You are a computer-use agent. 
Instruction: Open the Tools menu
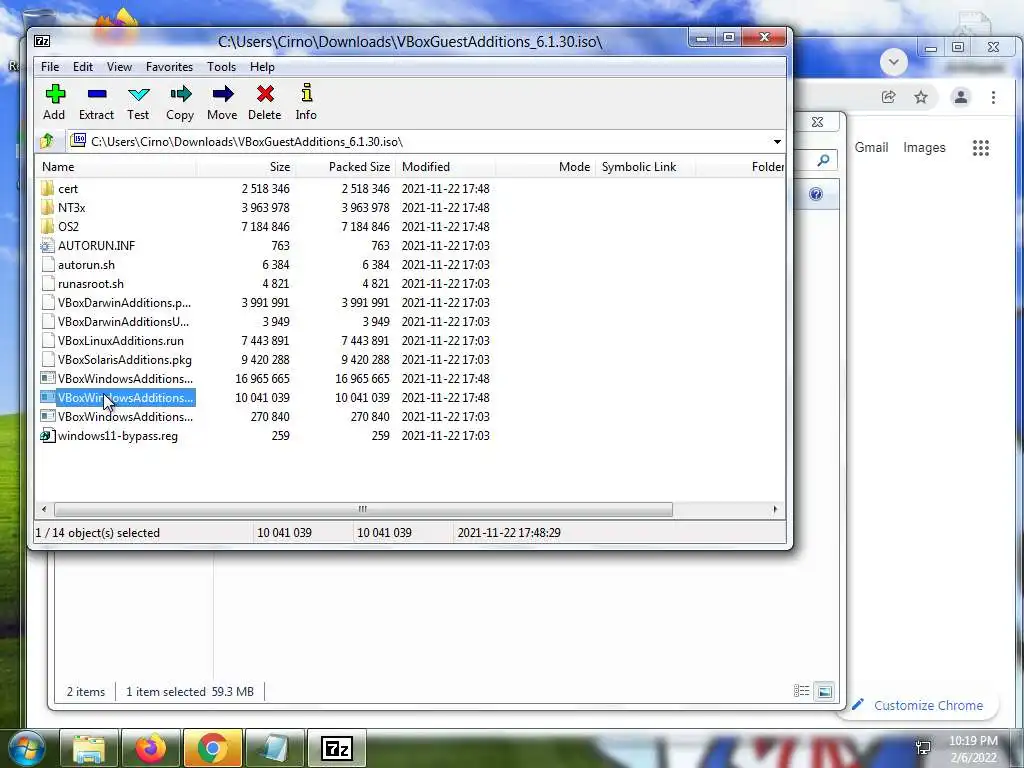pyautogui.click(x=221, y=67)
